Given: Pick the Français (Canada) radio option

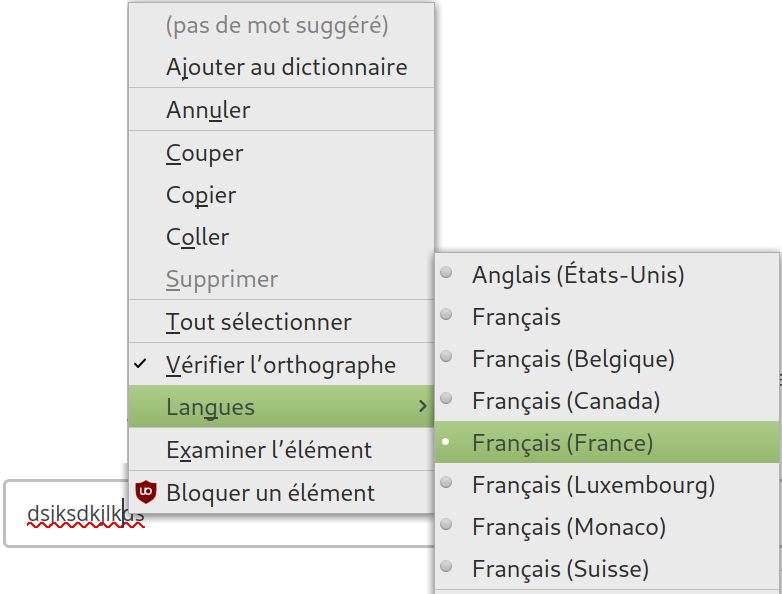Looking at the screenshot, I should (566, 401).
